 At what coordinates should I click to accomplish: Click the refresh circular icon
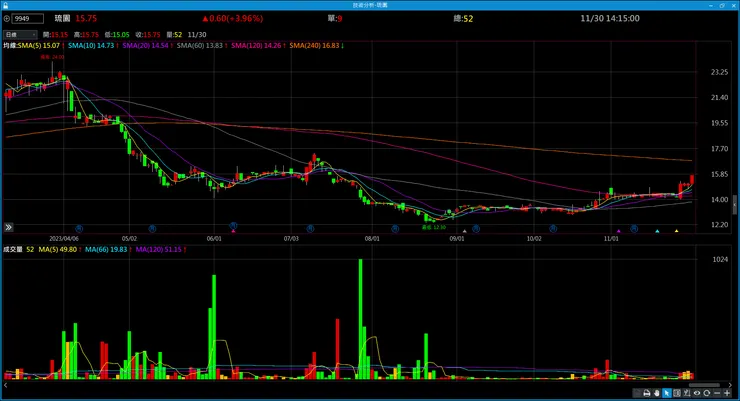706,393
